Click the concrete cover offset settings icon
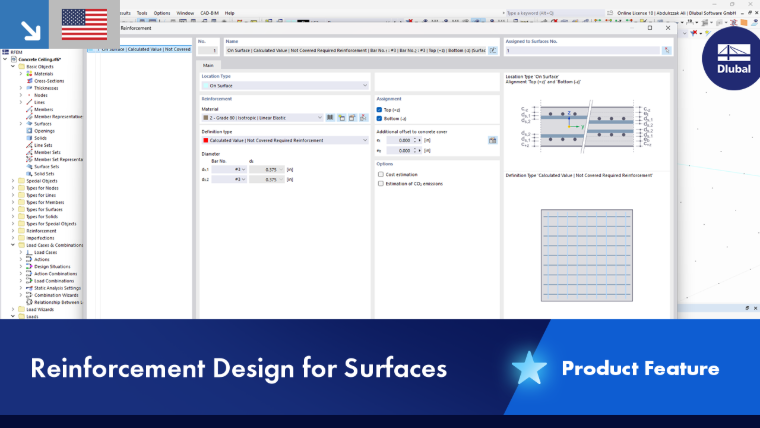This screenshot has width=760, height=428. [x=492, y=140]
